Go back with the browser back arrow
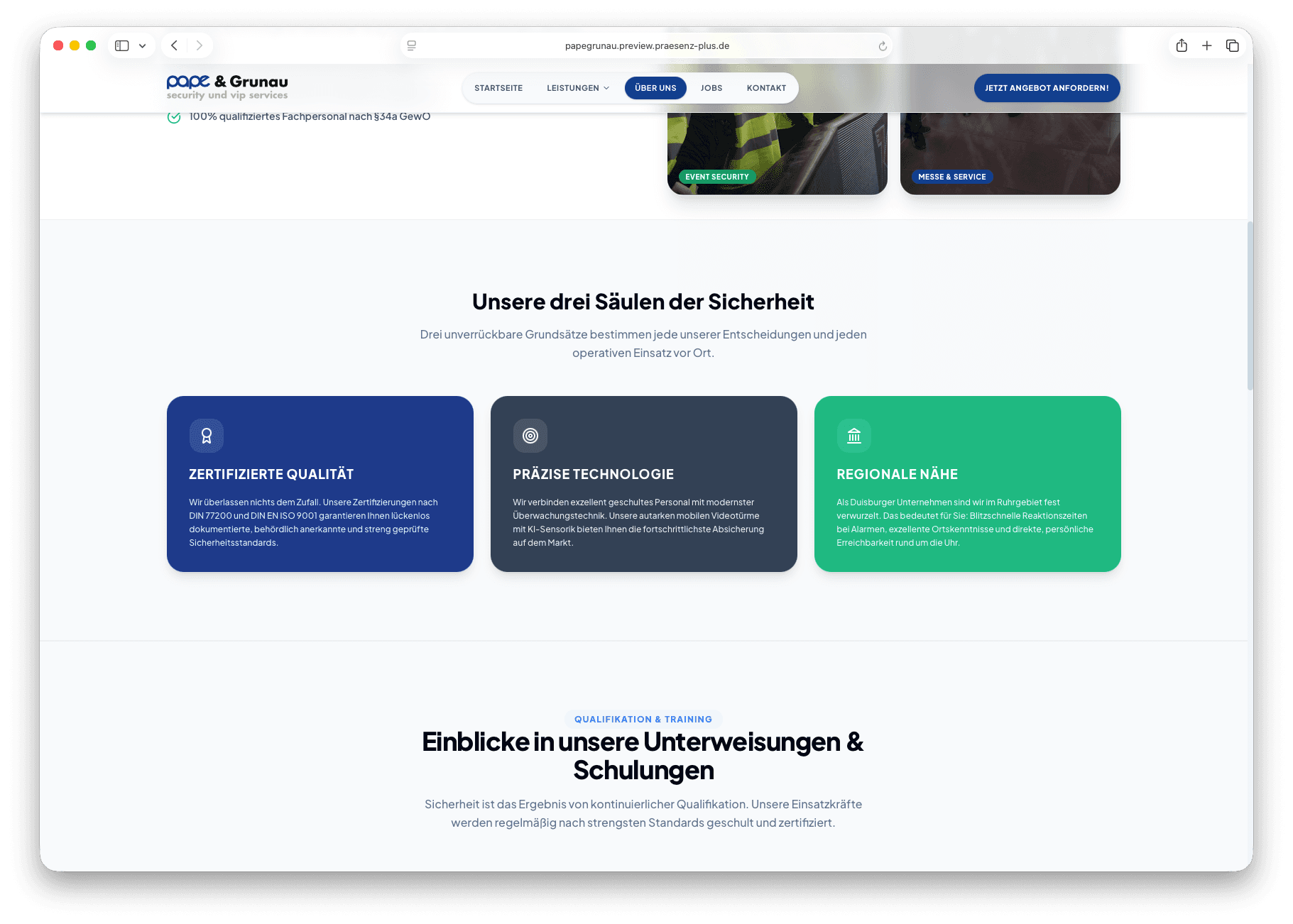Viewport: 1293px width, 924px height. pos(174,45)
